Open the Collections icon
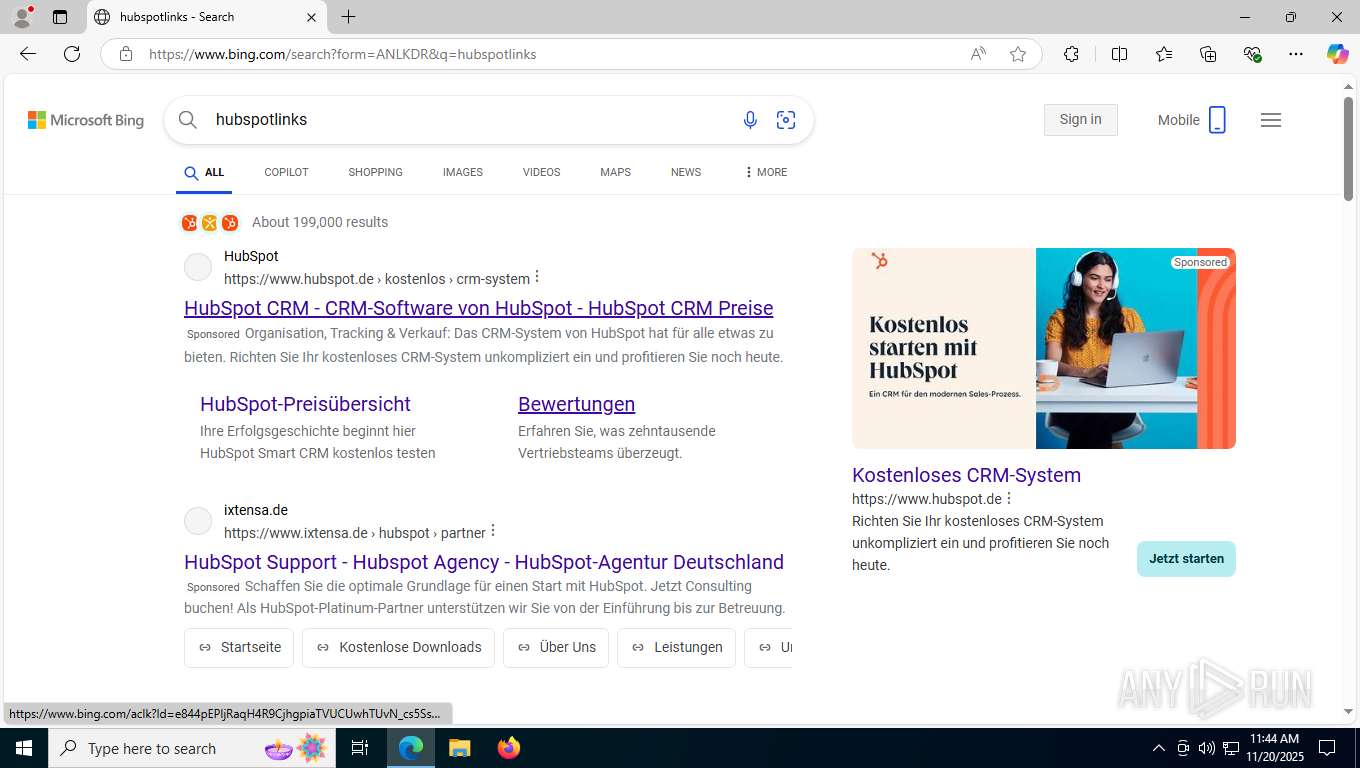The height and width of the screenshot is (768, 1360). (x=1208, y=54)
